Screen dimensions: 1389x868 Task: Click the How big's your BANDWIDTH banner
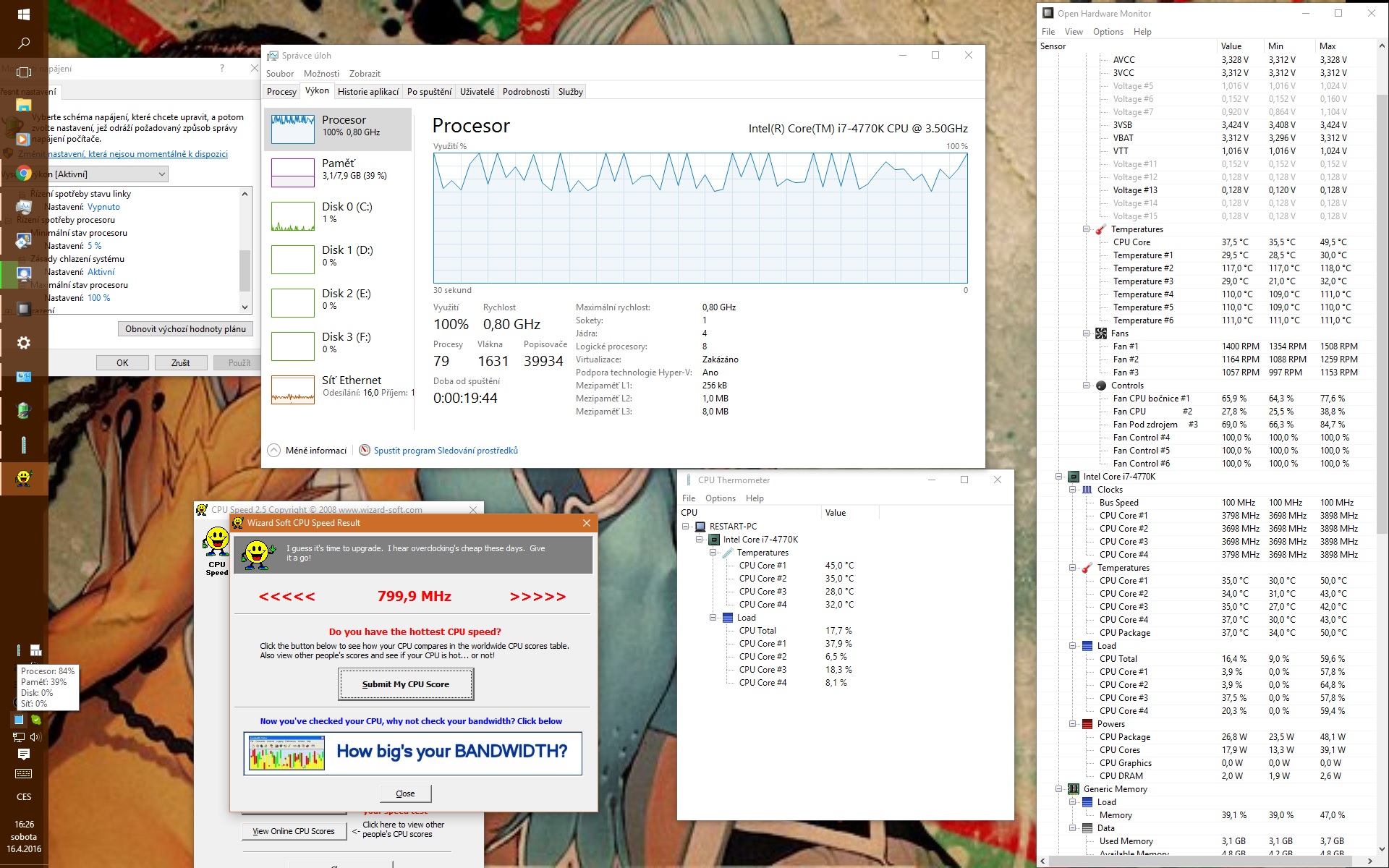[x=413, y=753]
